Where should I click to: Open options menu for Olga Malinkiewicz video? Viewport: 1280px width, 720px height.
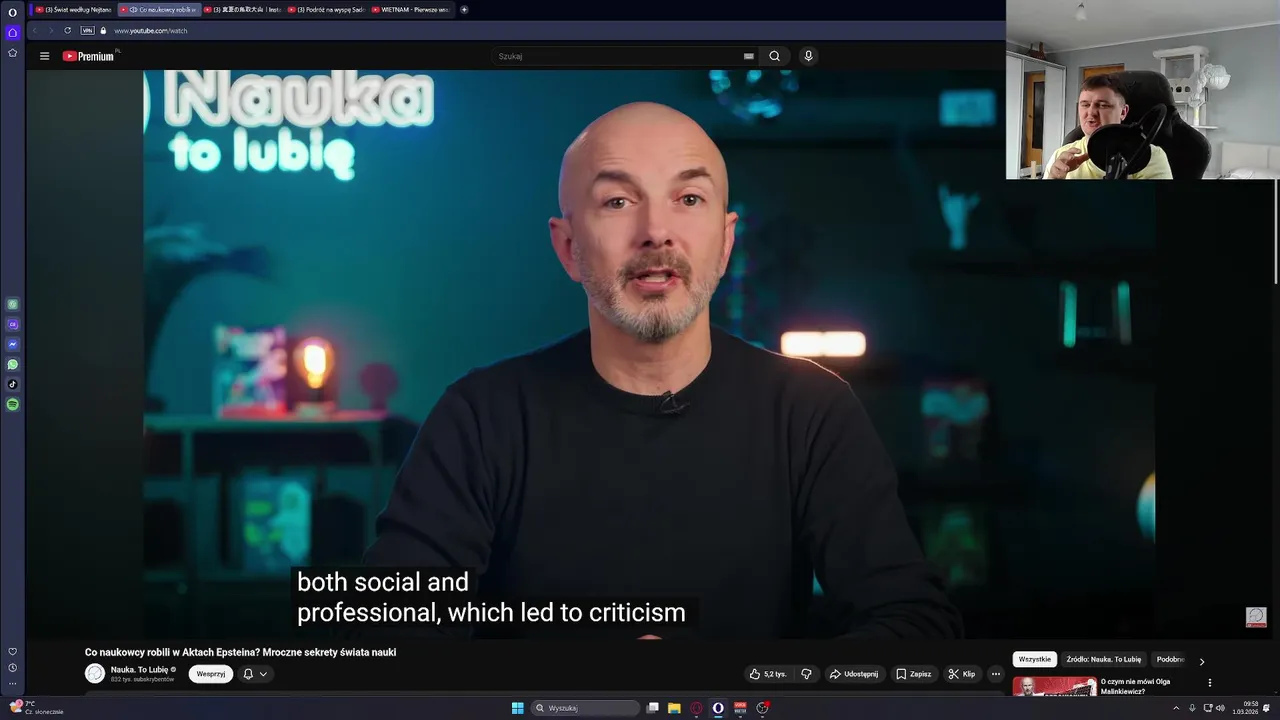pos(1210,683)
